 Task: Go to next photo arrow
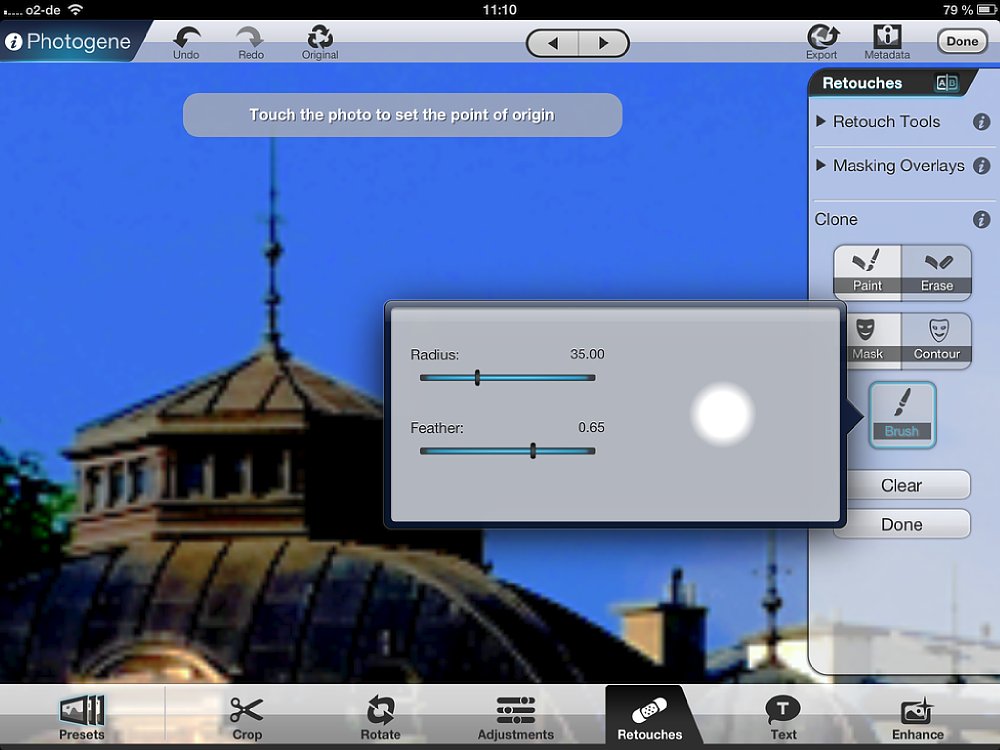603,43
